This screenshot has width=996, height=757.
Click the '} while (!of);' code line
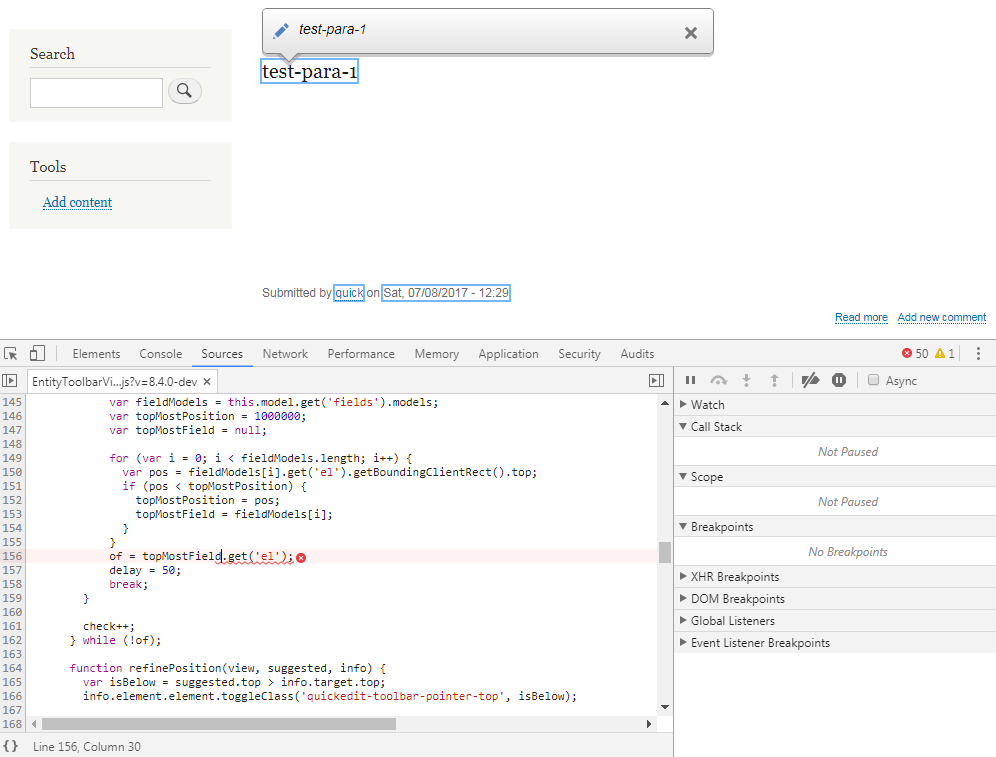point(116,640)
